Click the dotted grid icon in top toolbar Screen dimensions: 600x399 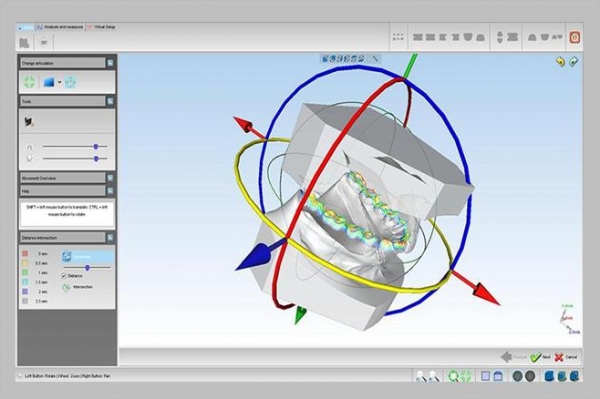click(398, 37)
